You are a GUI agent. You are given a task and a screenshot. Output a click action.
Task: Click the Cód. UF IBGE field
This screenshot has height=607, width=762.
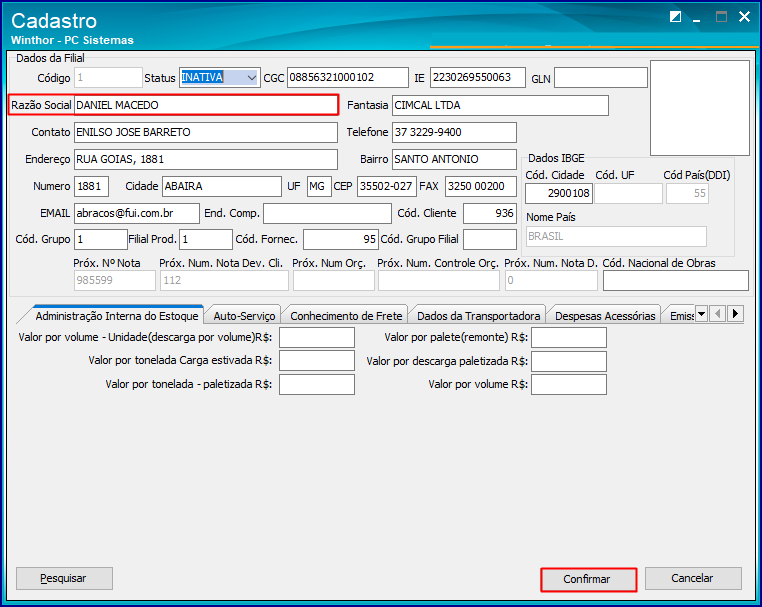point(628,193)
